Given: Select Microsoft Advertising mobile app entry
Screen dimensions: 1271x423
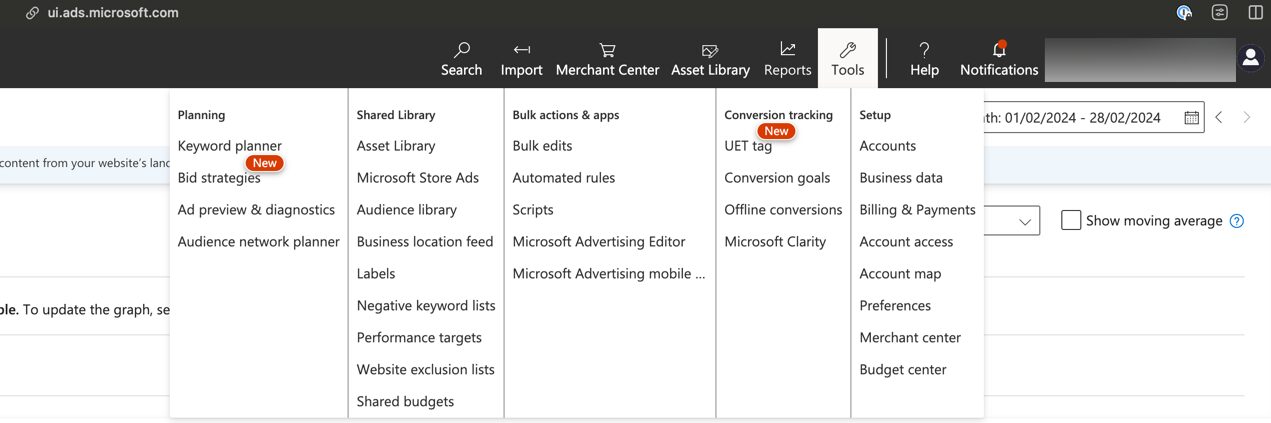Looking at the screenshot, I should [x=609, y=274].
